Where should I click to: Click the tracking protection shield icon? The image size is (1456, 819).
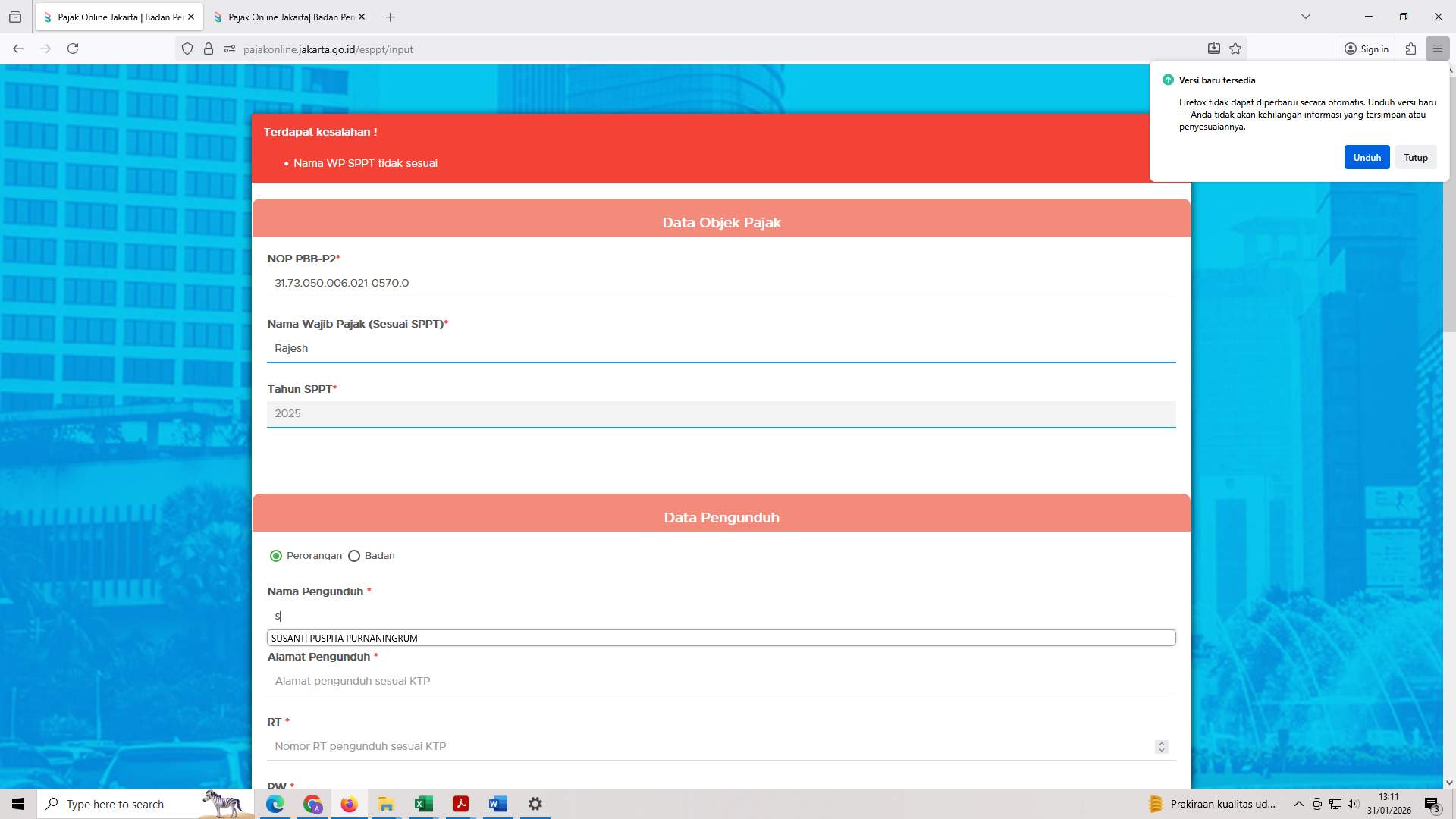(187, 49)
